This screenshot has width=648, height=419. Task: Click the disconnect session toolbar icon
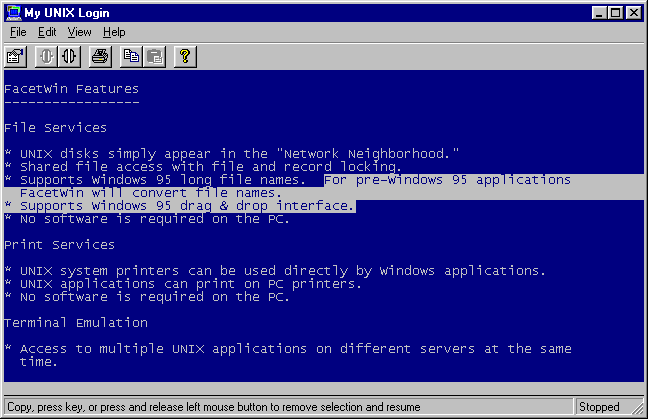tap(68, 56)
